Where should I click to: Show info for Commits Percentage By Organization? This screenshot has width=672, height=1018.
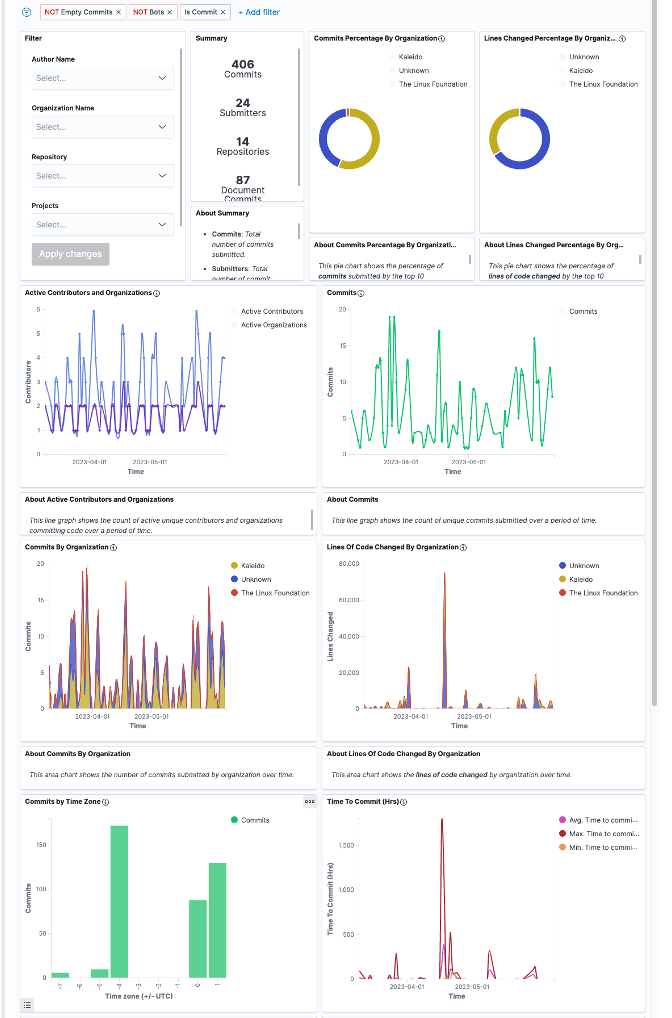point(442,39)
